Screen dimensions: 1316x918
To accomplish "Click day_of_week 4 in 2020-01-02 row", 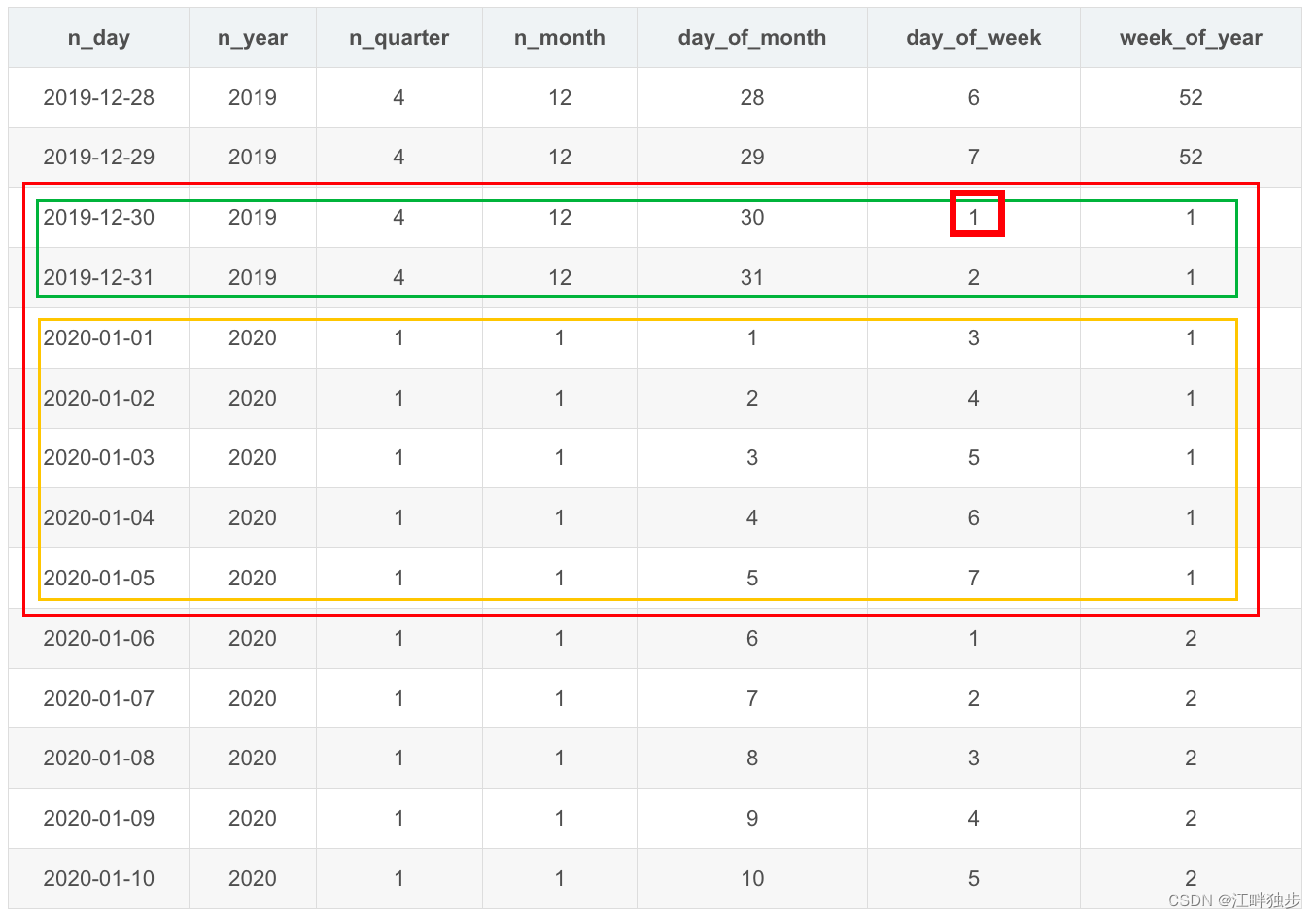I will pos(974,398).
